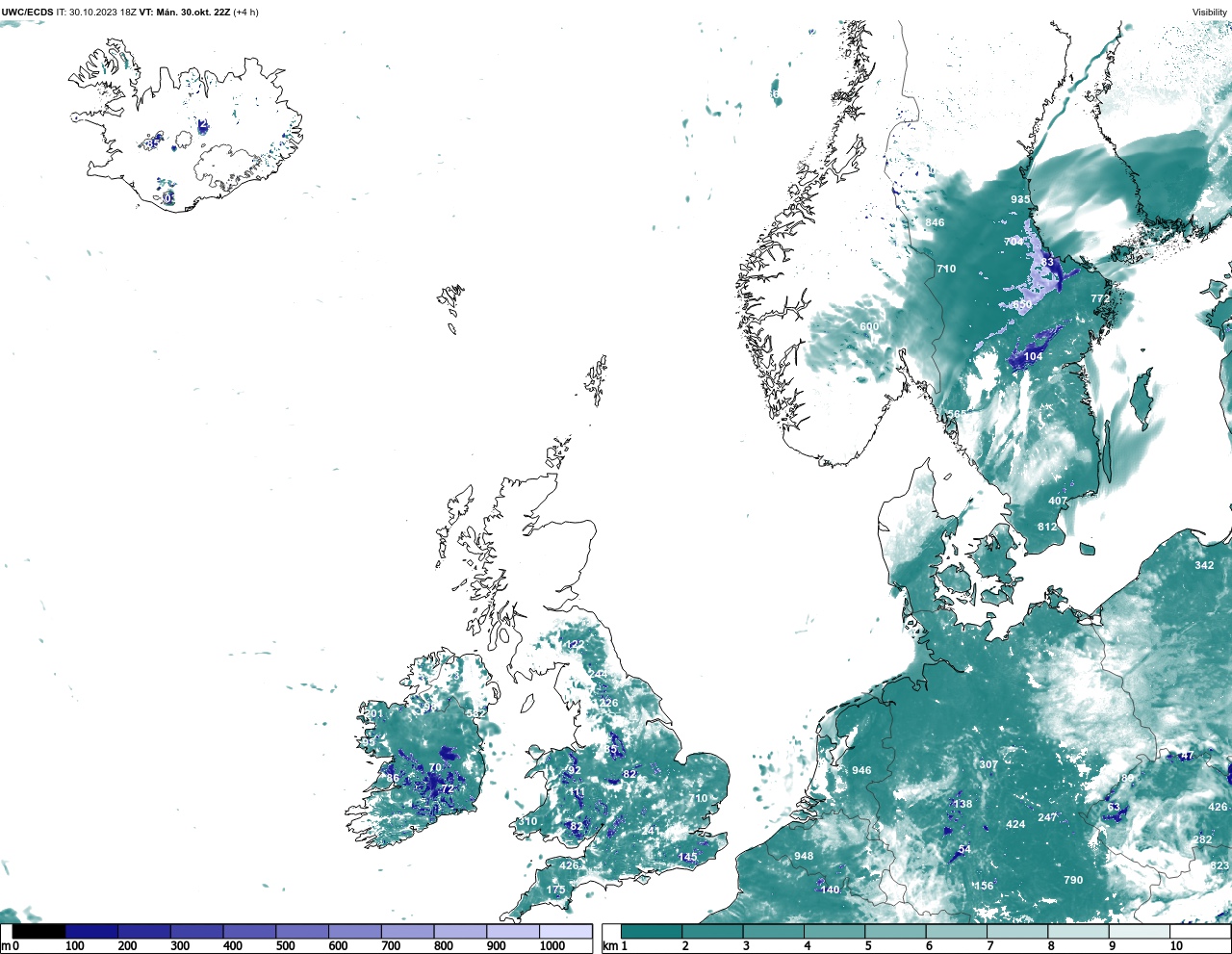This screenshot has height=954, width=1232.
Task: Click the map value '772'
Action: pyautogui.click(x=1100, y=298)
